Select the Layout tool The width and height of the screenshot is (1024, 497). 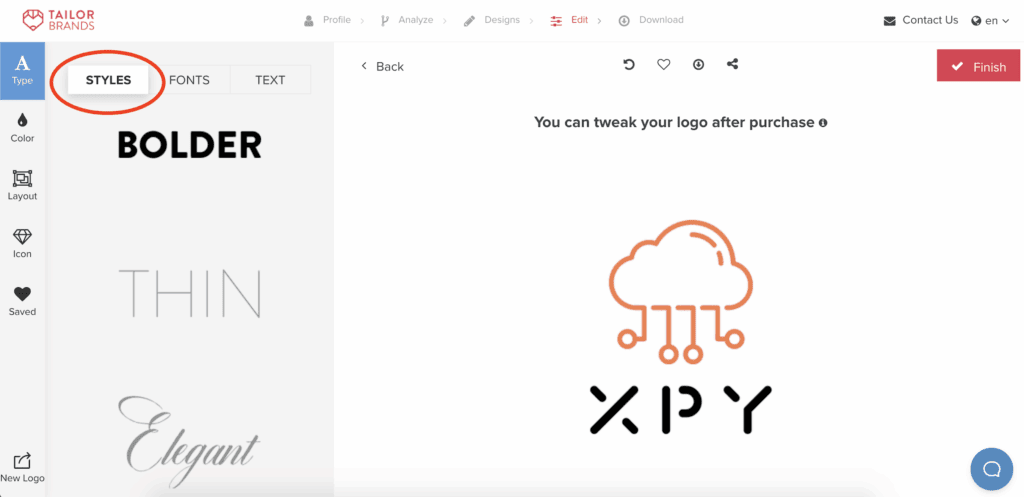click(x=22, y=185)
